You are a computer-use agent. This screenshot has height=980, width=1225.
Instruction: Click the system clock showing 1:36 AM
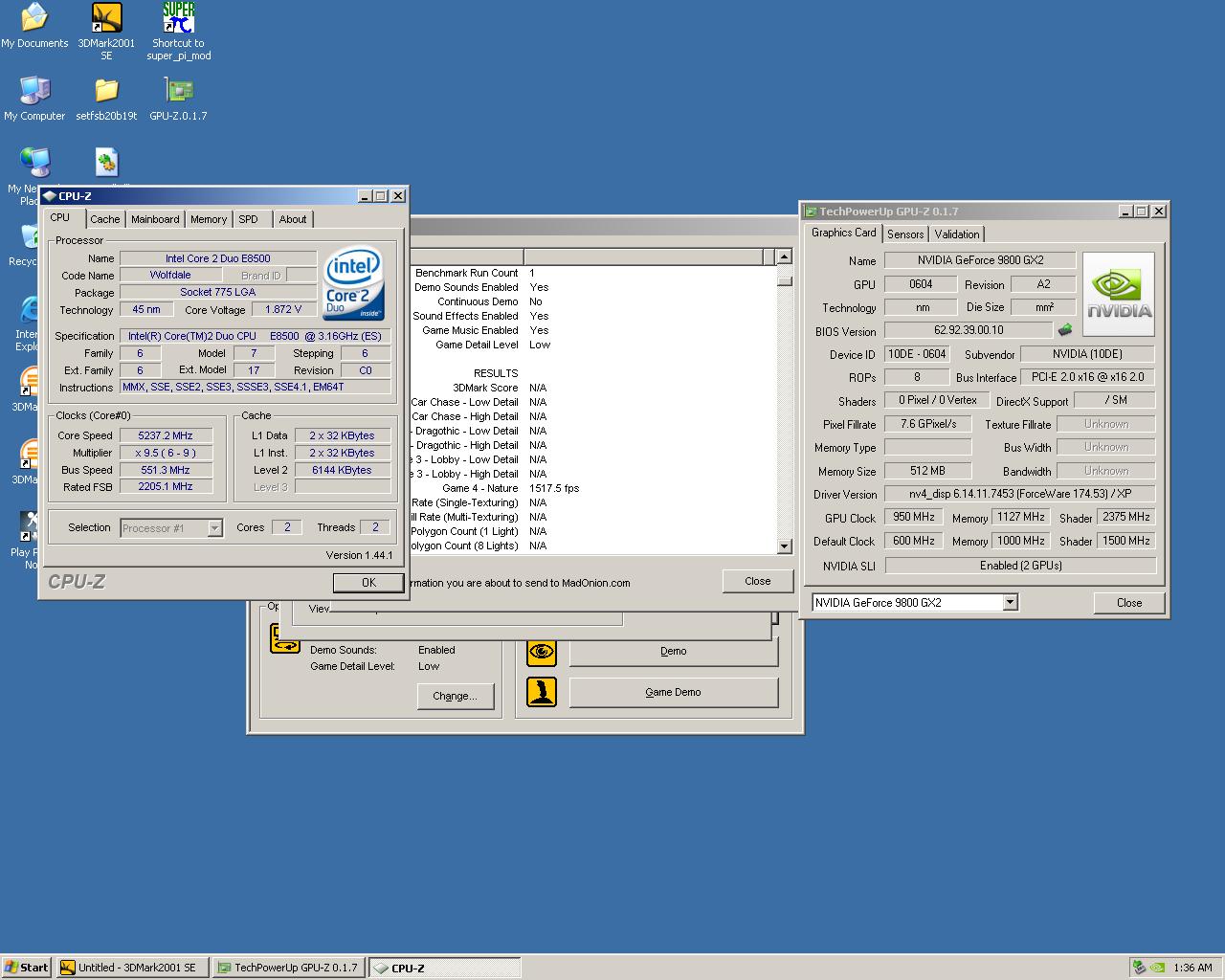(1192, 968)
